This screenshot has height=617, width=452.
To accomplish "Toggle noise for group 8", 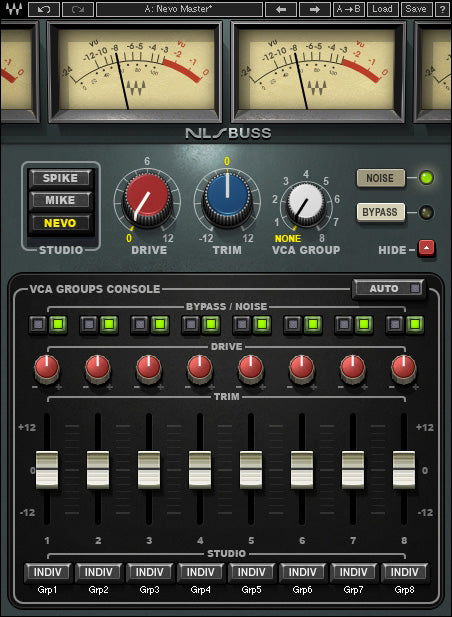I will [415, 324].
